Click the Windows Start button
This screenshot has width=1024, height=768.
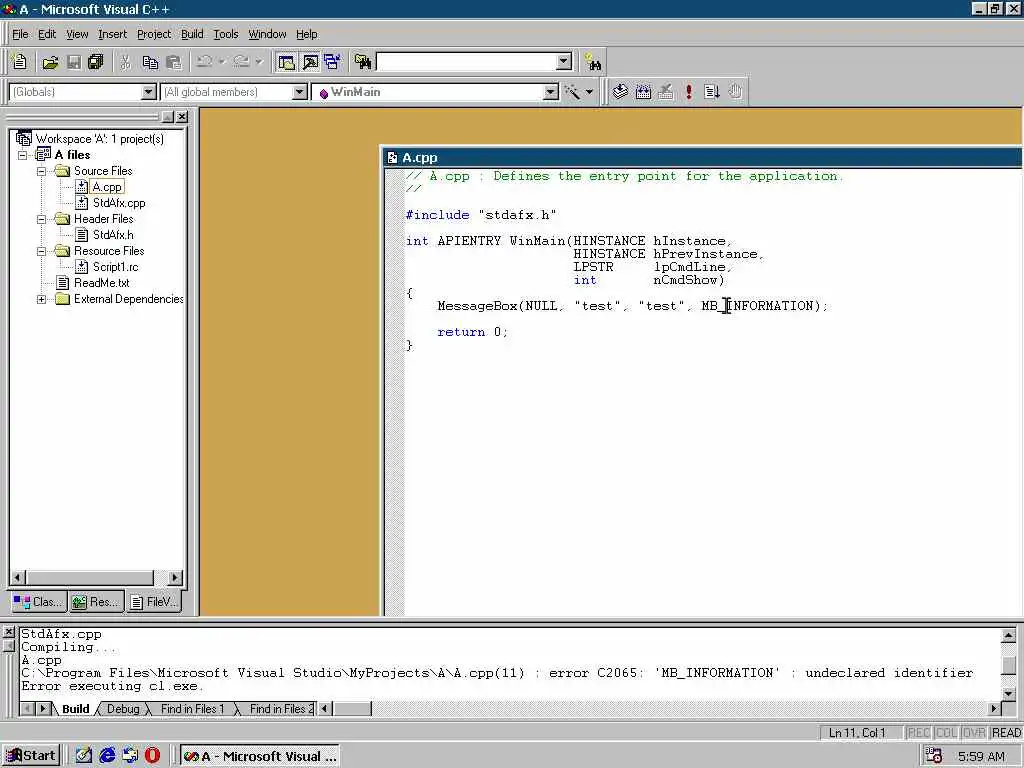31,756
